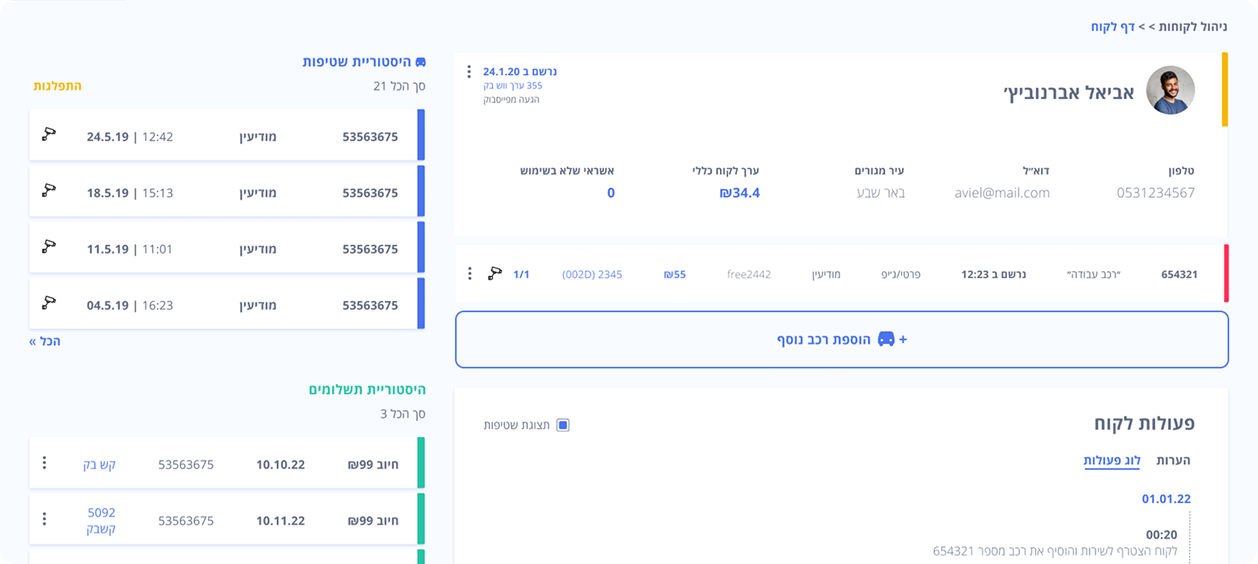Image resolution: width=1258 pixels, height=564 pixels.
Task: Click wash icon in the 11.5.19 row
Action: point(48,247)
